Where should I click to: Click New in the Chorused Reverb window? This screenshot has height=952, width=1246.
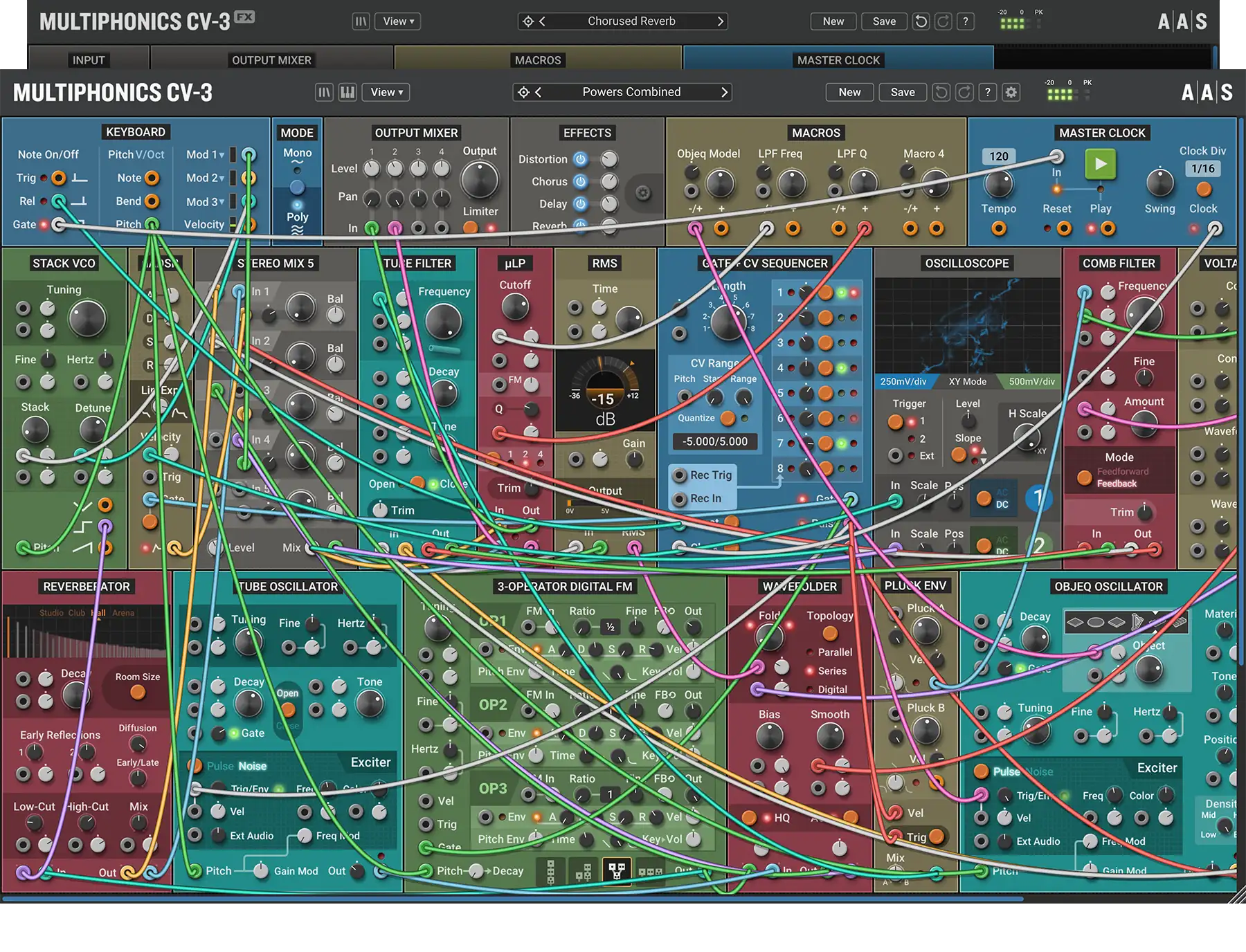[833, 21]
